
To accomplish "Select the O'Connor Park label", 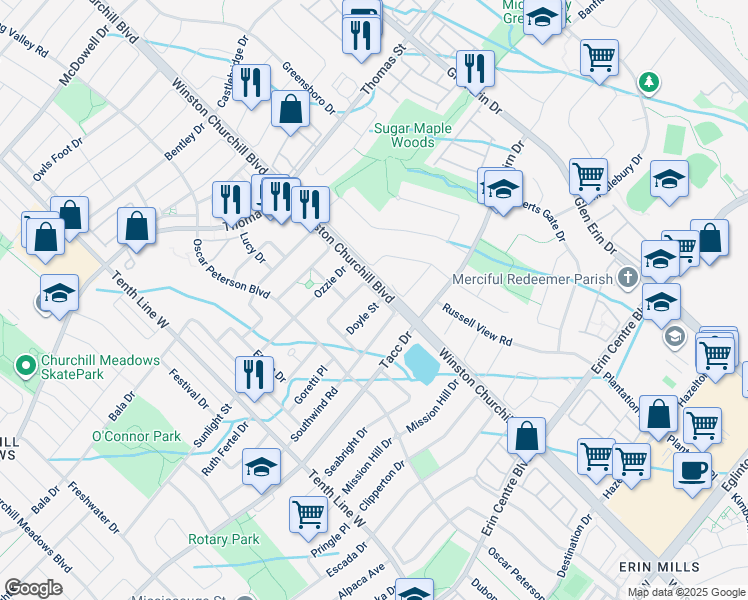I will [x=136, y=436].
